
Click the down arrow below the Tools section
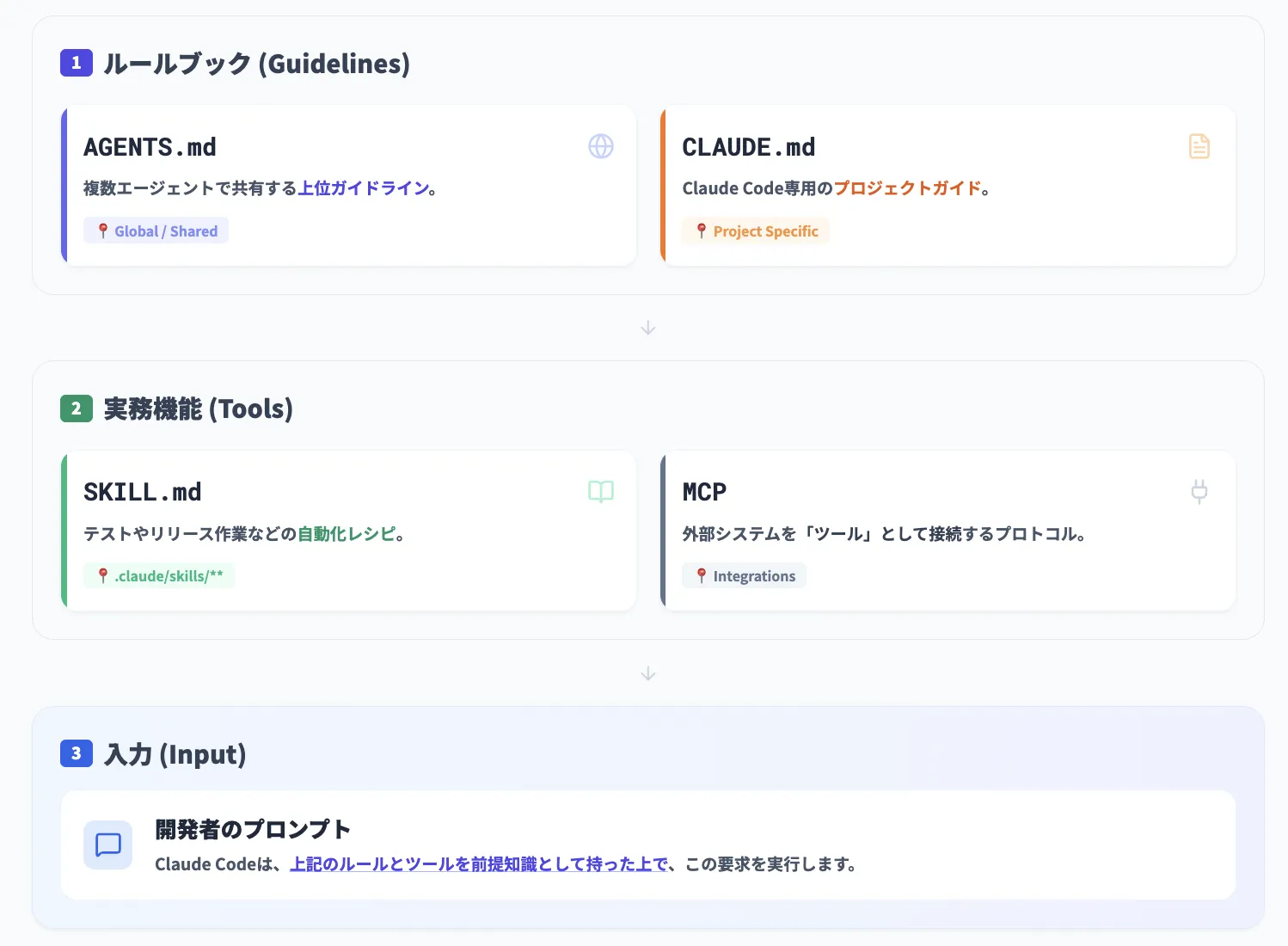coord(647,673)
